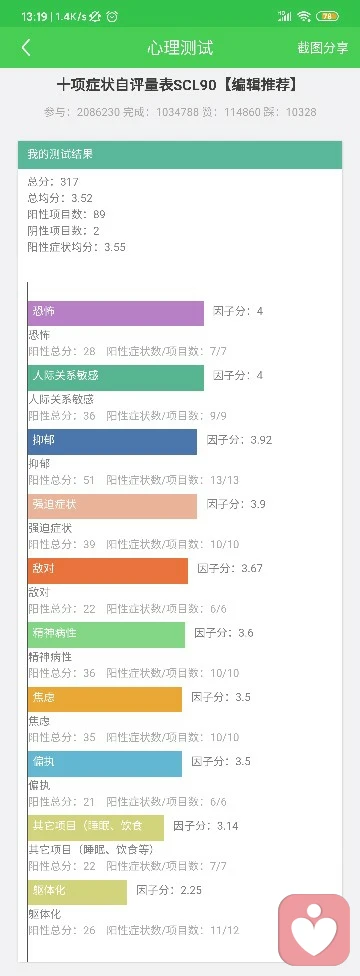Select the light green 精神病性 bar
The width and height of the screenshot is (360, 976).
(x=106, y=635)
